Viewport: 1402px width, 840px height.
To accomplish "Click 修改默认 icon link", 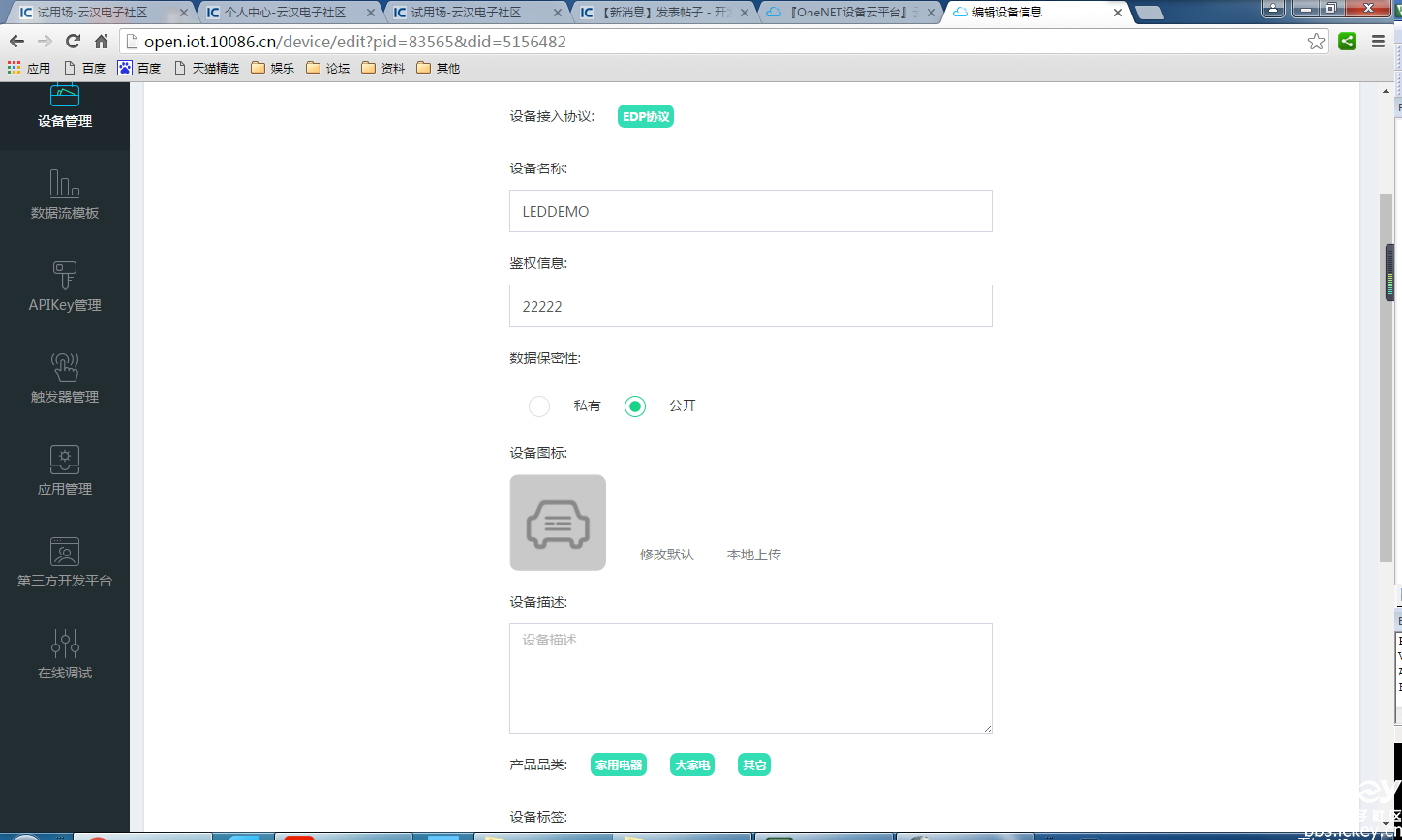I will (667, 555).
